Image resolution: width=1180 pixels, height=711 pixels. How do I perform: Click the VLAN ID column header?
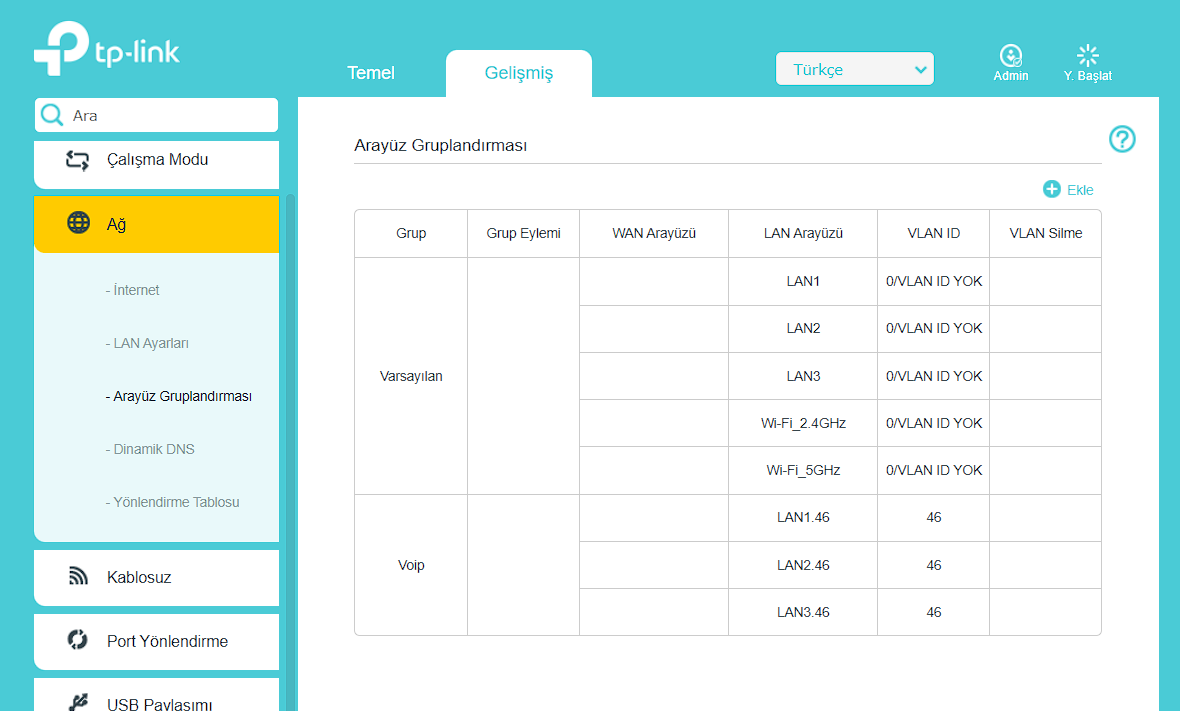(x=933, y=233)
